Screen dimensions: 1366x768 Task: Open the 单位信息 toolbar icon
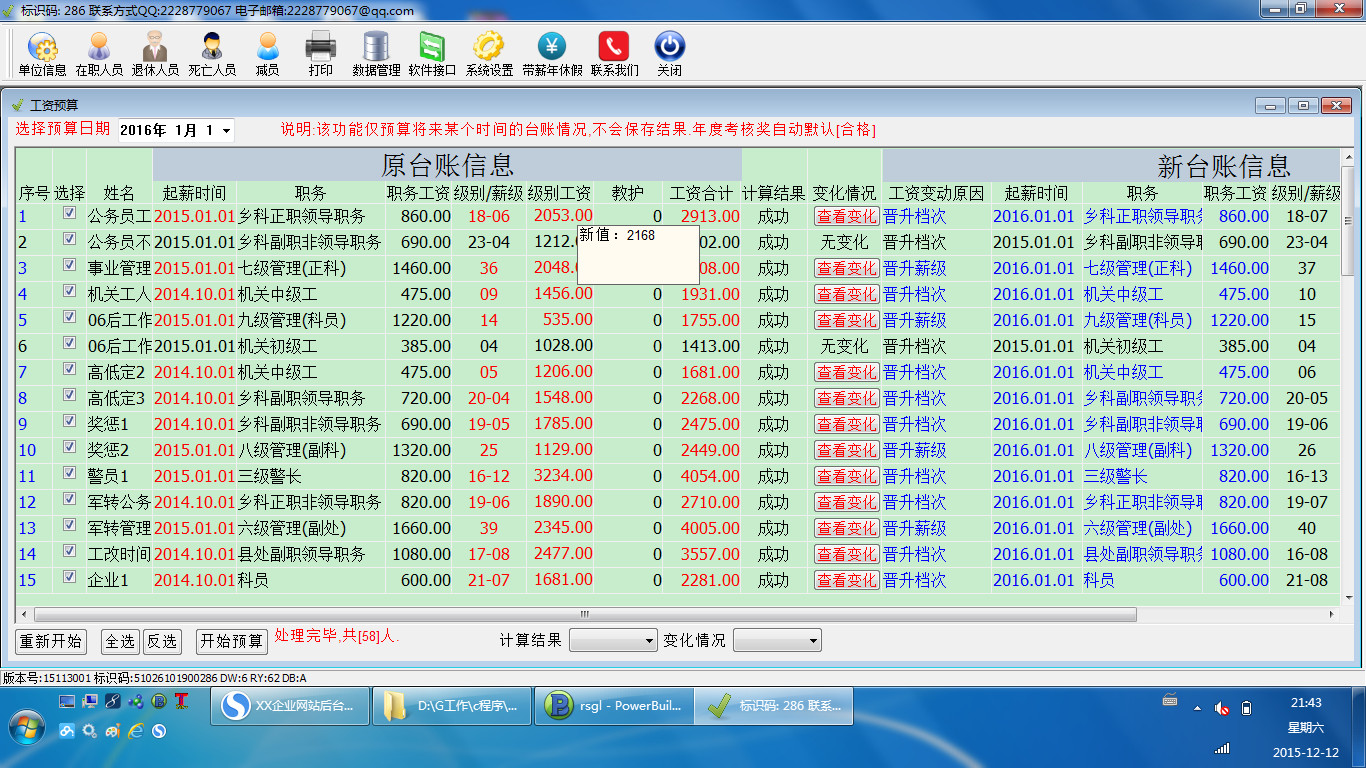tap(42, 54)
